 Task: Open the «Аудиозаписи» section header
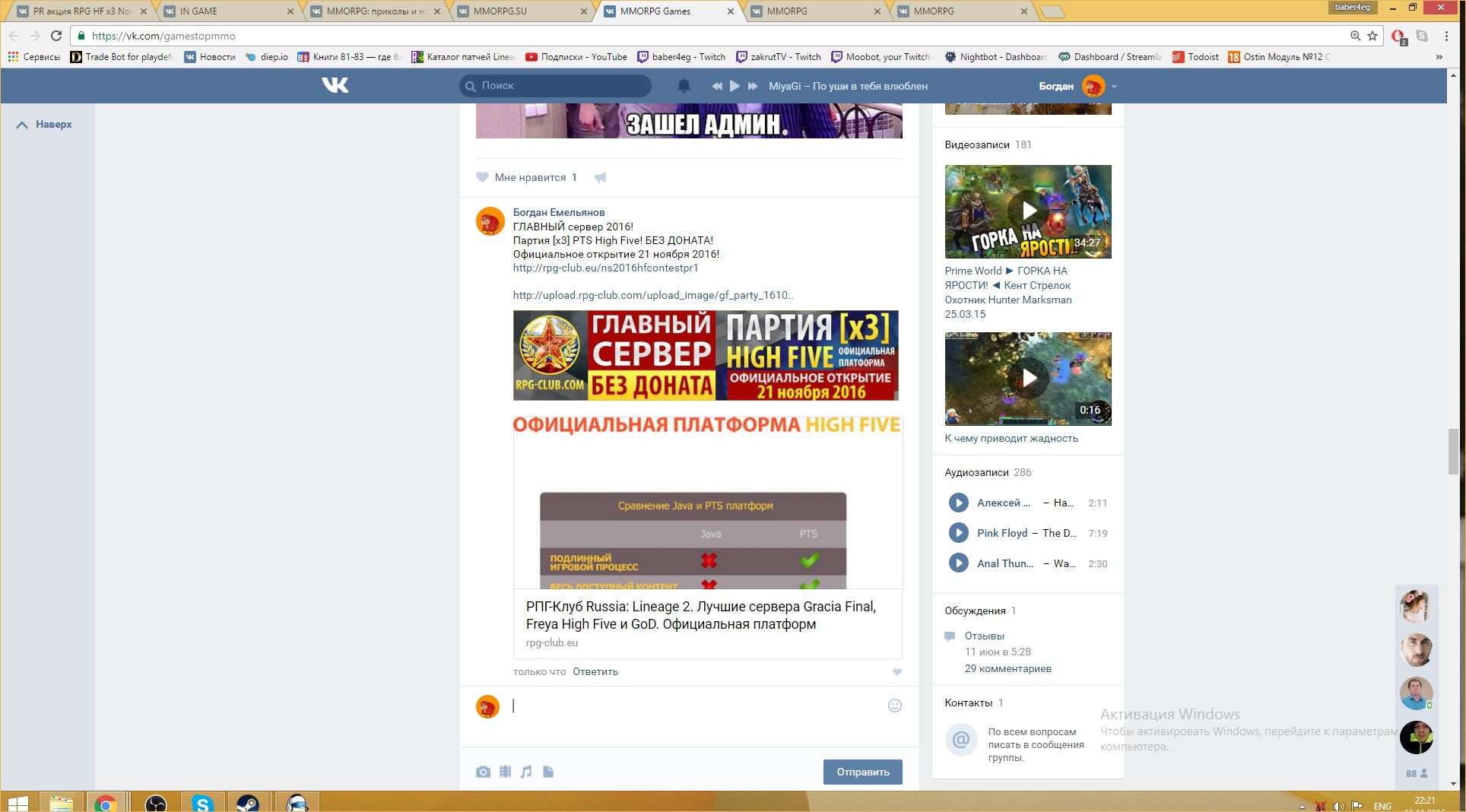[976, 472]
